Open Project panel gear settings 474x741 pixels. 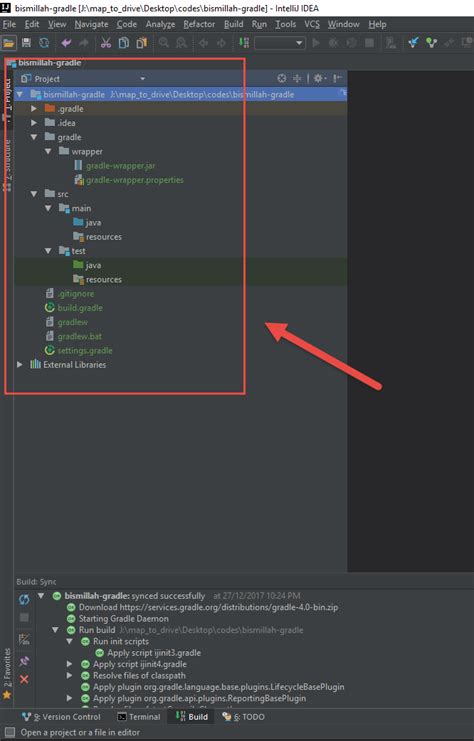pos(320,78)
